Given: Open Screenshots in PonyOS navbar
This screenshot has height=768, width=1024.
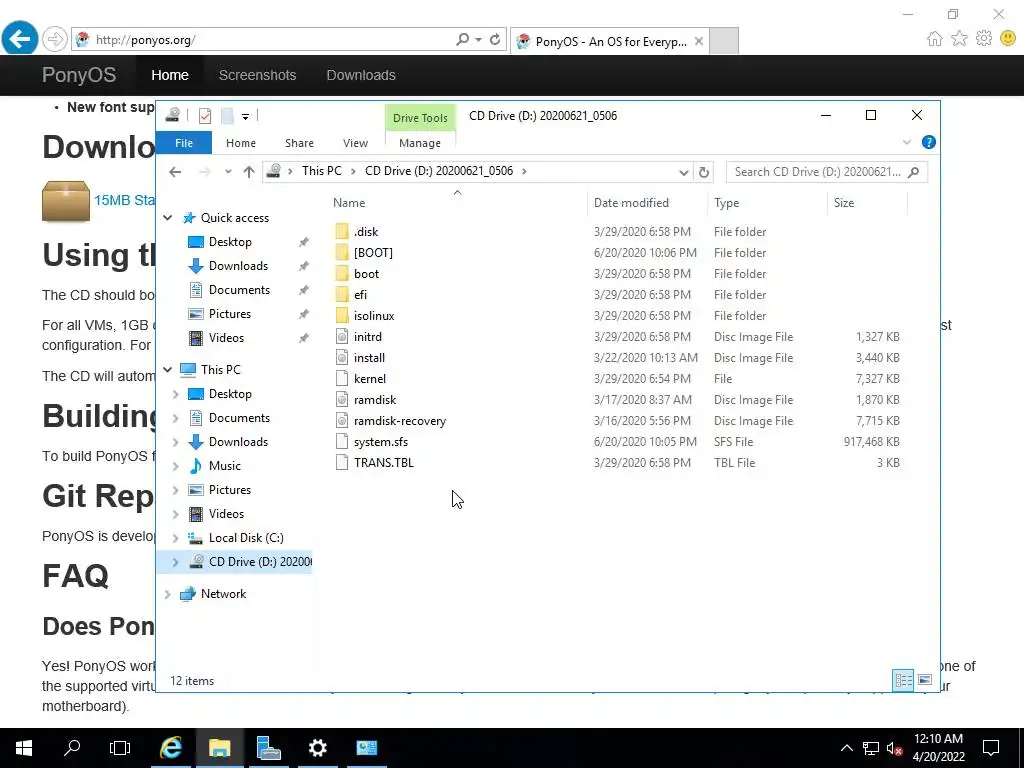Looking at the screenshot, I should click(x=257, y=75).
